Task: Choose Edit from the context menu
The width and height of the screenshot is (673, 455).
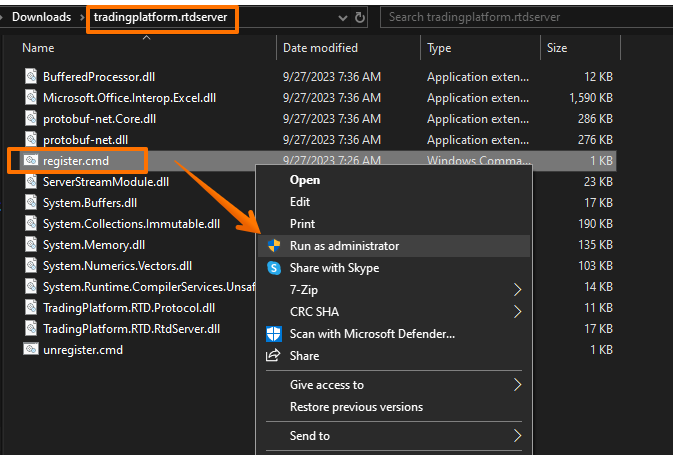Action: point(299,202)
